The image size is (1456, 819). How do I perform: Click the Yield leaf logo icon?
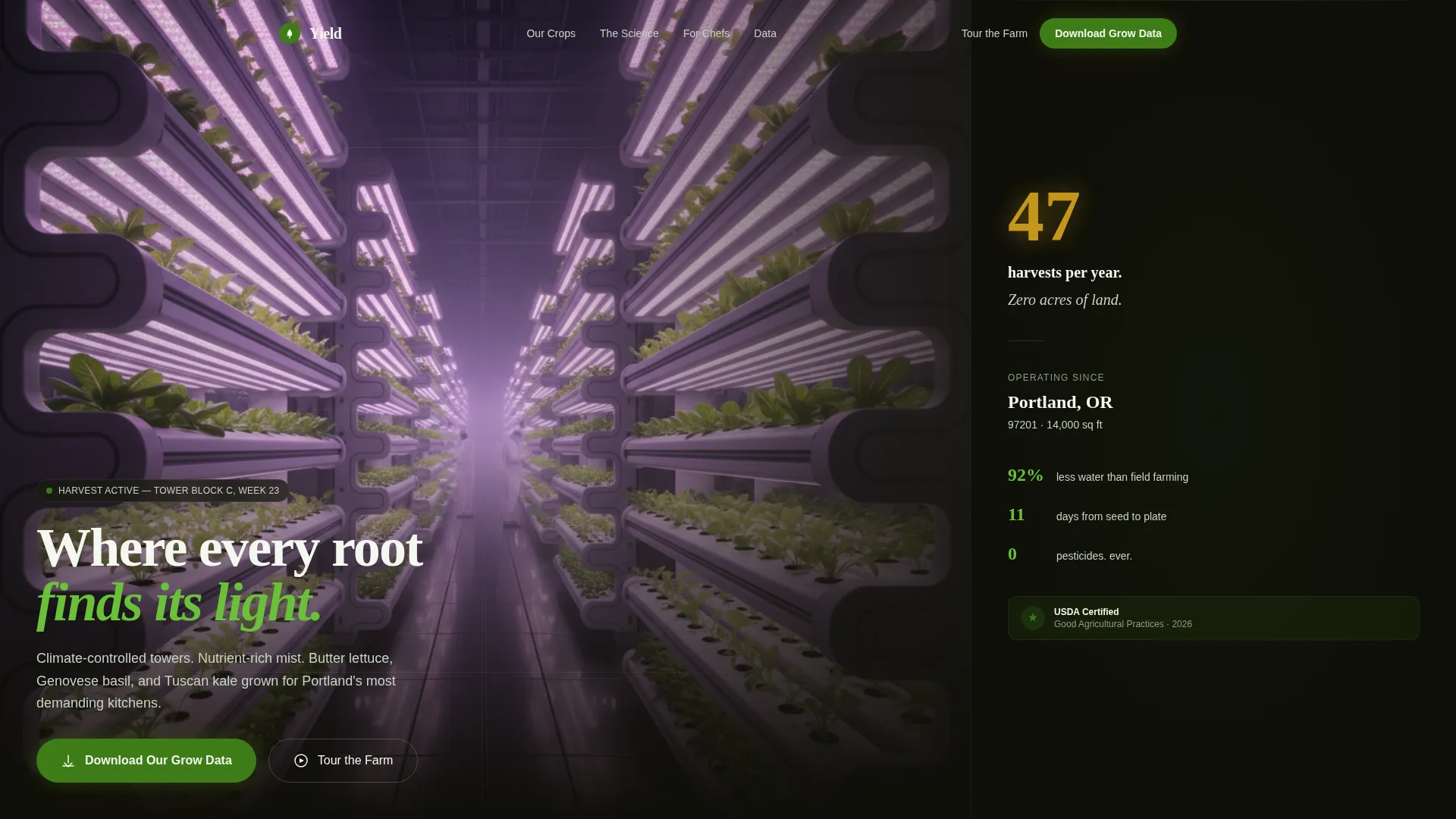pyautogui.click(x=290, y=33)
